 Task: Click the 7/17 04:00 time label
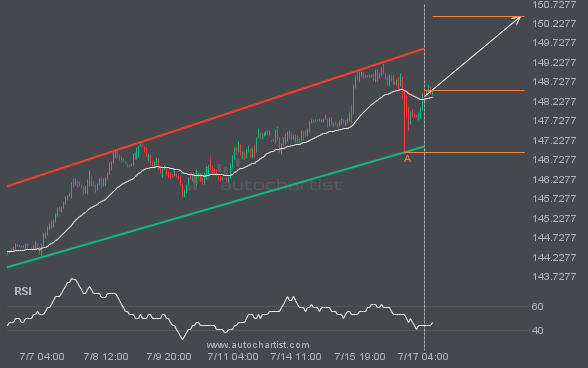click(423, 357)
